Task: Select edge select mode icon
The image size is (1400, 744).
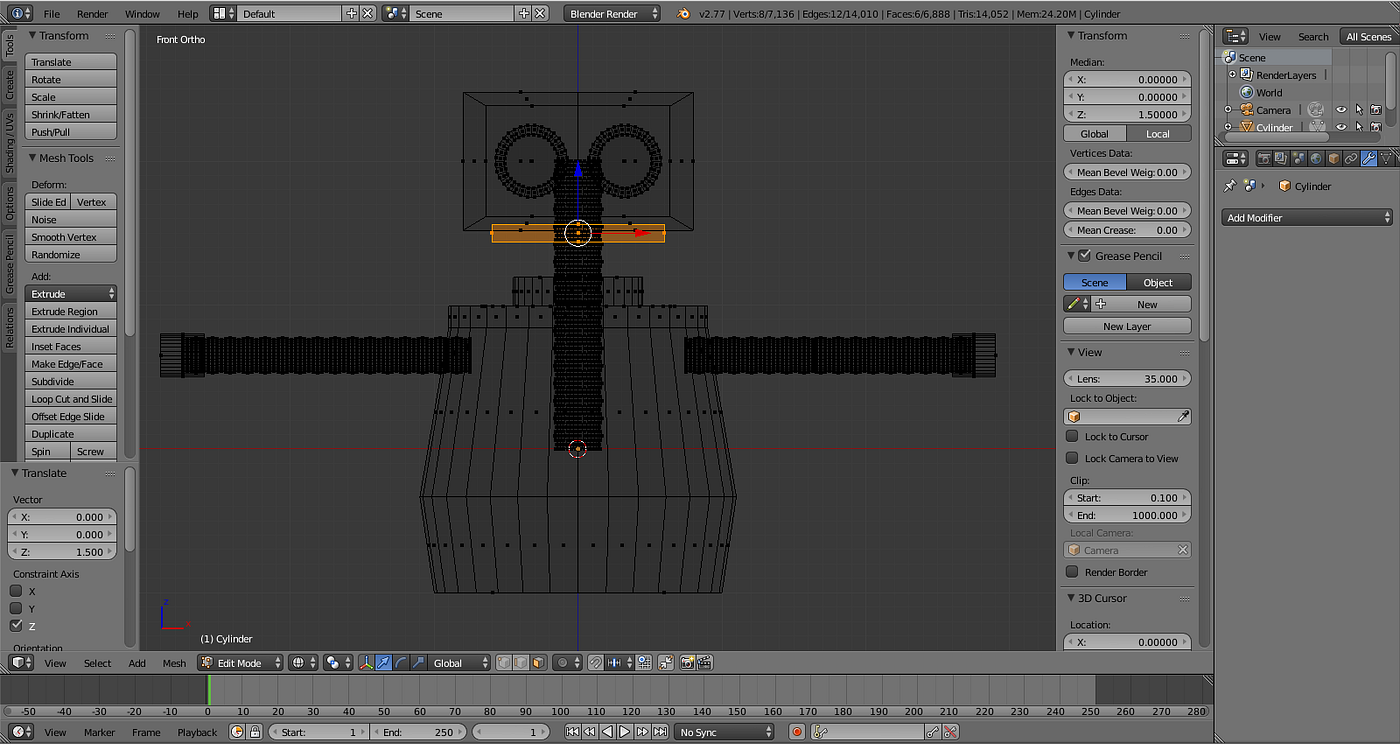Action: [x=521, y=663]
